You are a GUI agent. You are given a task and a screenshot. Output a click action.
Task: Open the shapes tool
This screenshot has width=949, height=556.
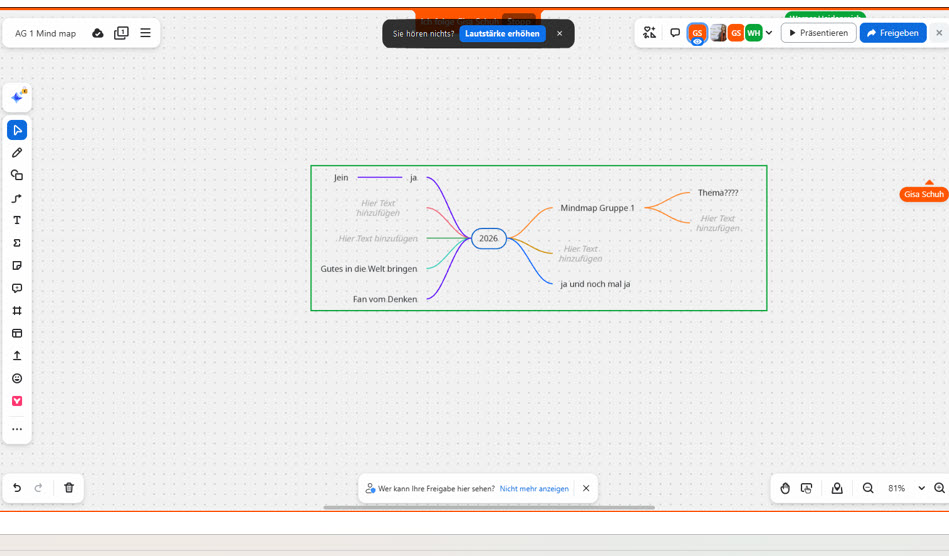click(x=17, y=175)
